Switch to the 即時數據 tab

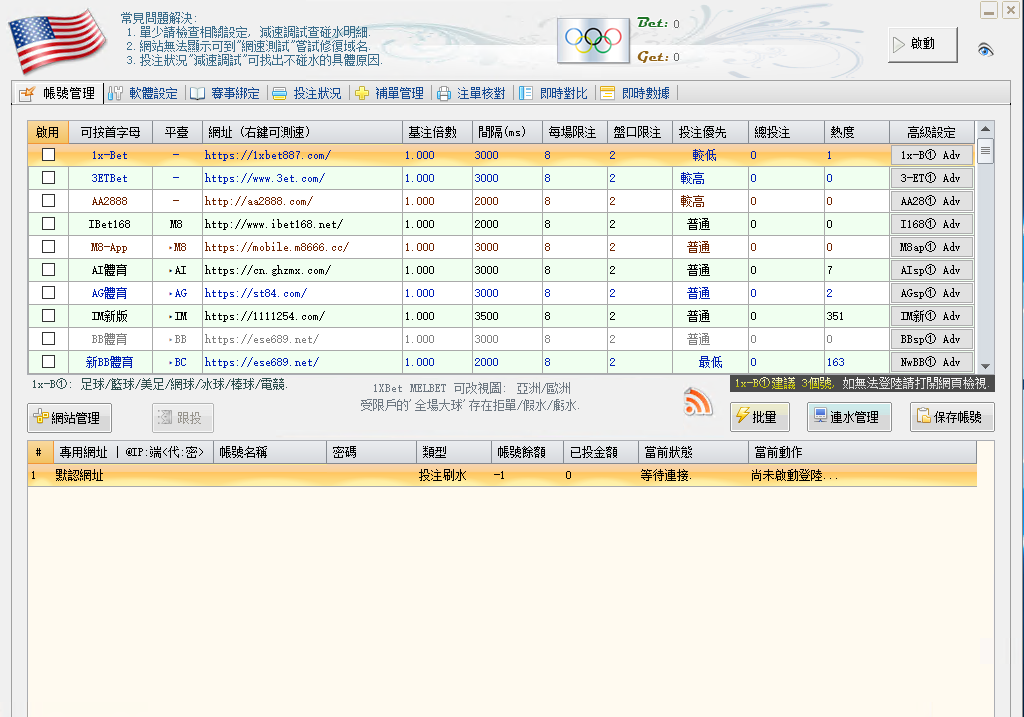[x=636, y=93]
